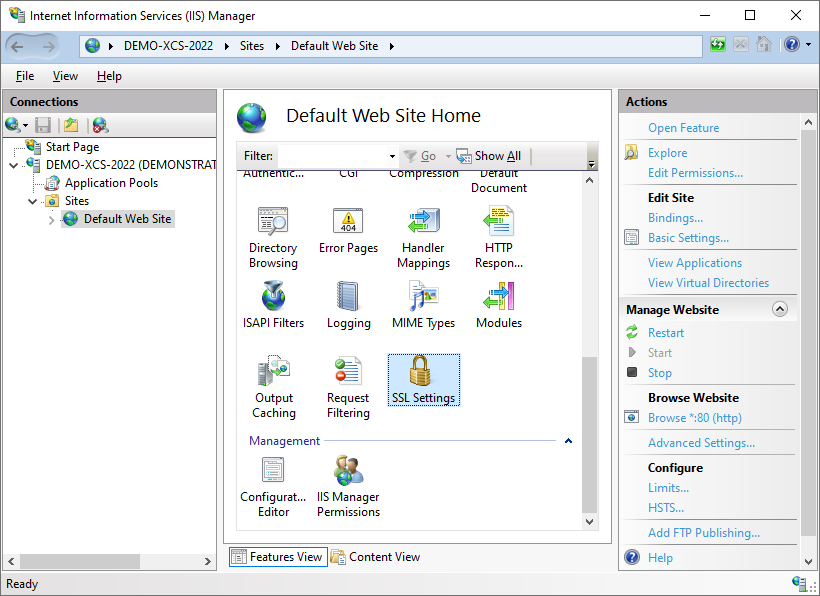This screenshot has width=820, height=596.
Task: Click View Virtual Directories link
Action: (708, 283)
